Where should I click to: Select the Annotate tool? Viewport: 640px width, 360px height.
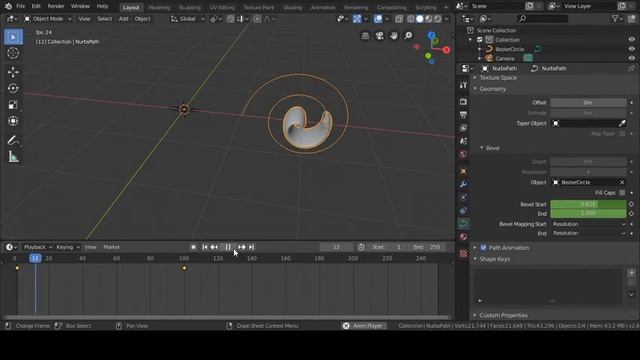(x=13, y=140)
